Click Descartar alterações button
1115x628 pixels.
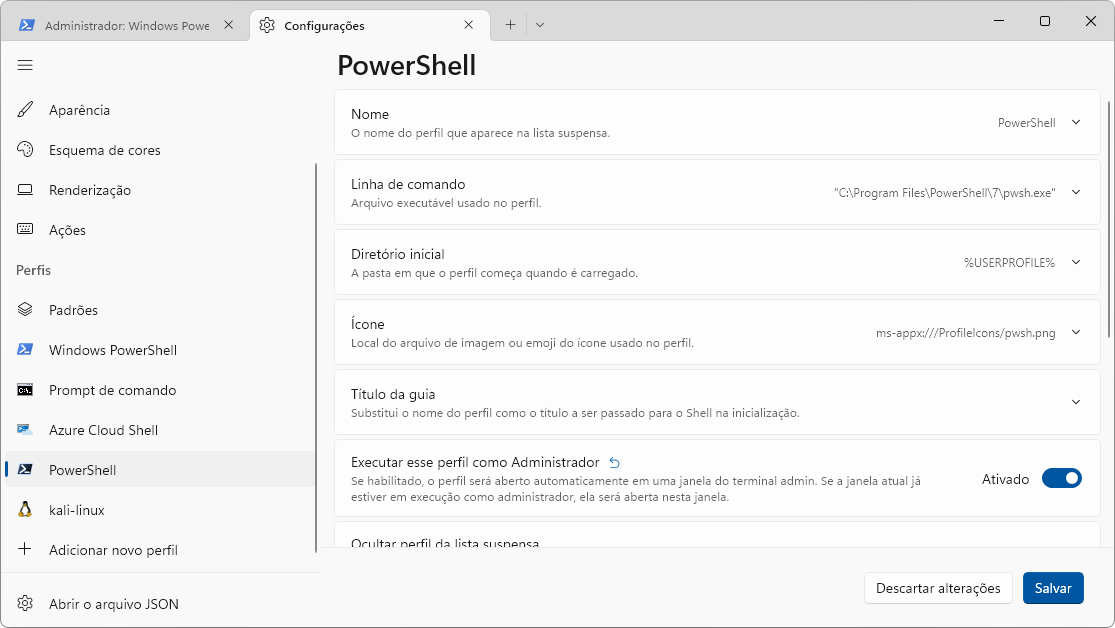click(938, 588)
